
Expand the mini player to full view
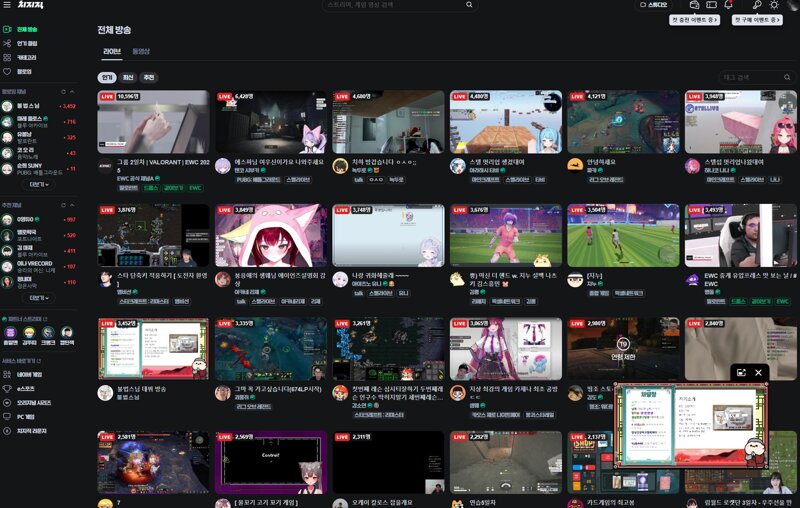tap(741, 373)
